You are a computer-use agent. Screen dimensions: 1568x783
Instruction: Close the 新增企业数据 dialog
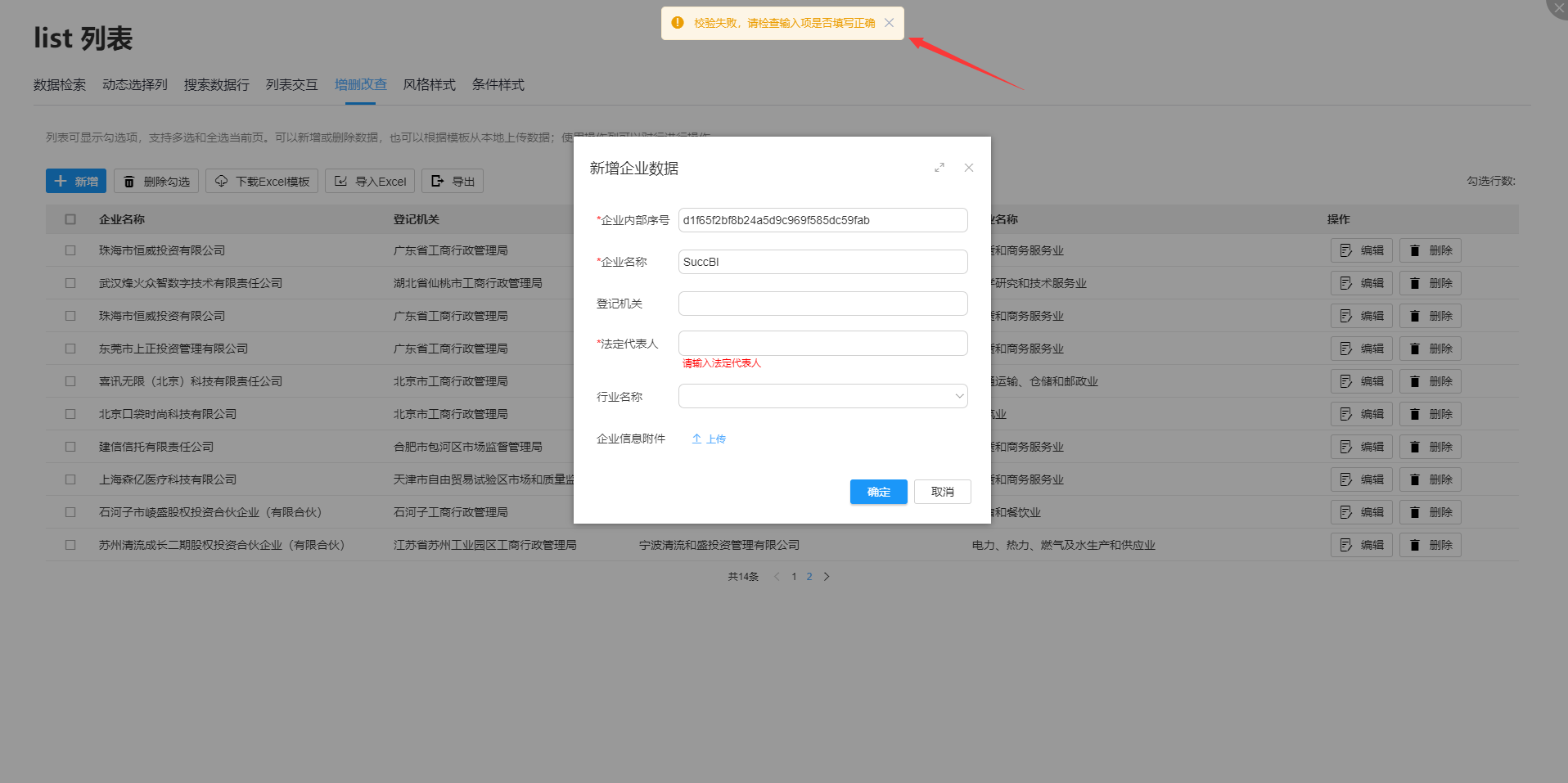click(969, 168)
